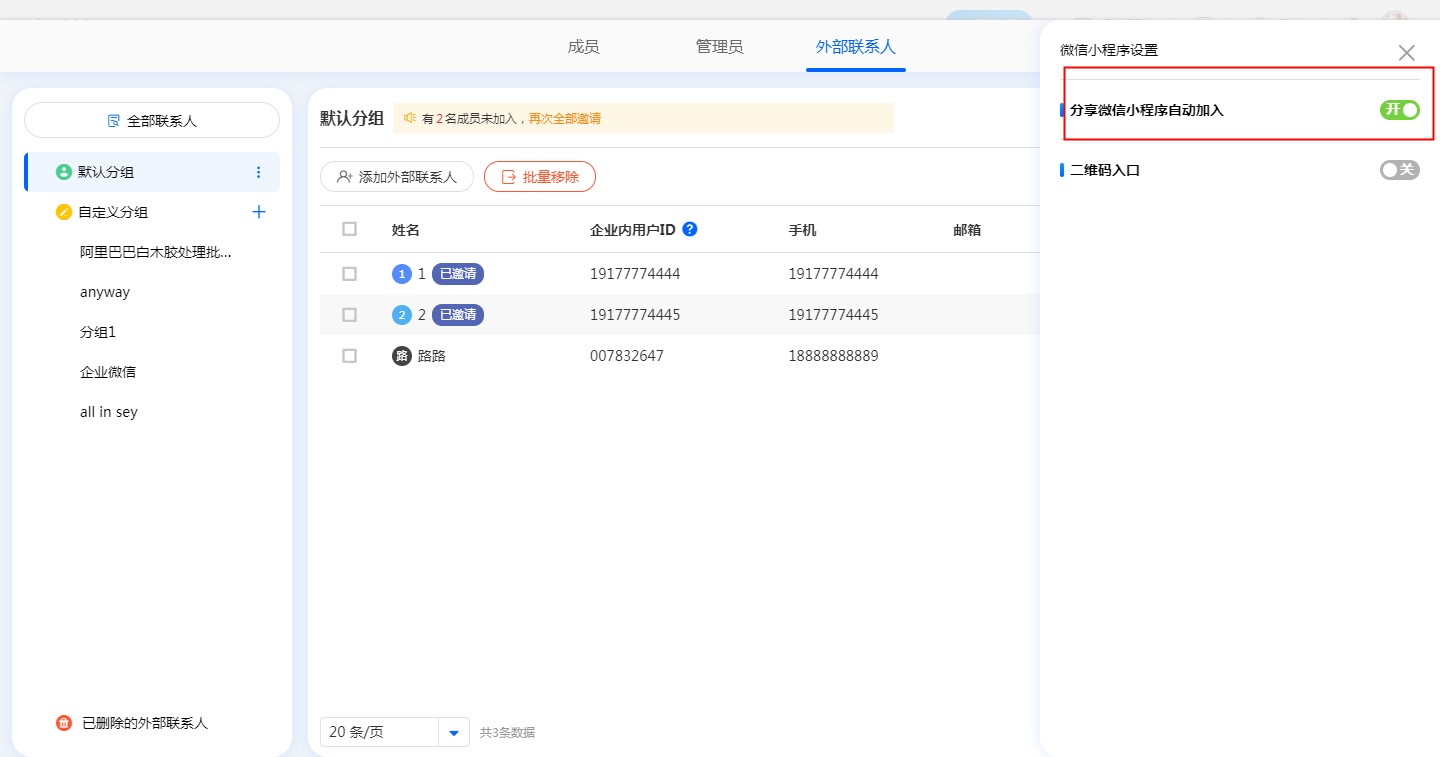Screen dimensions: 1440x757
Task: Click the 添加外部联系人 button
Action: tap(397, 177)
